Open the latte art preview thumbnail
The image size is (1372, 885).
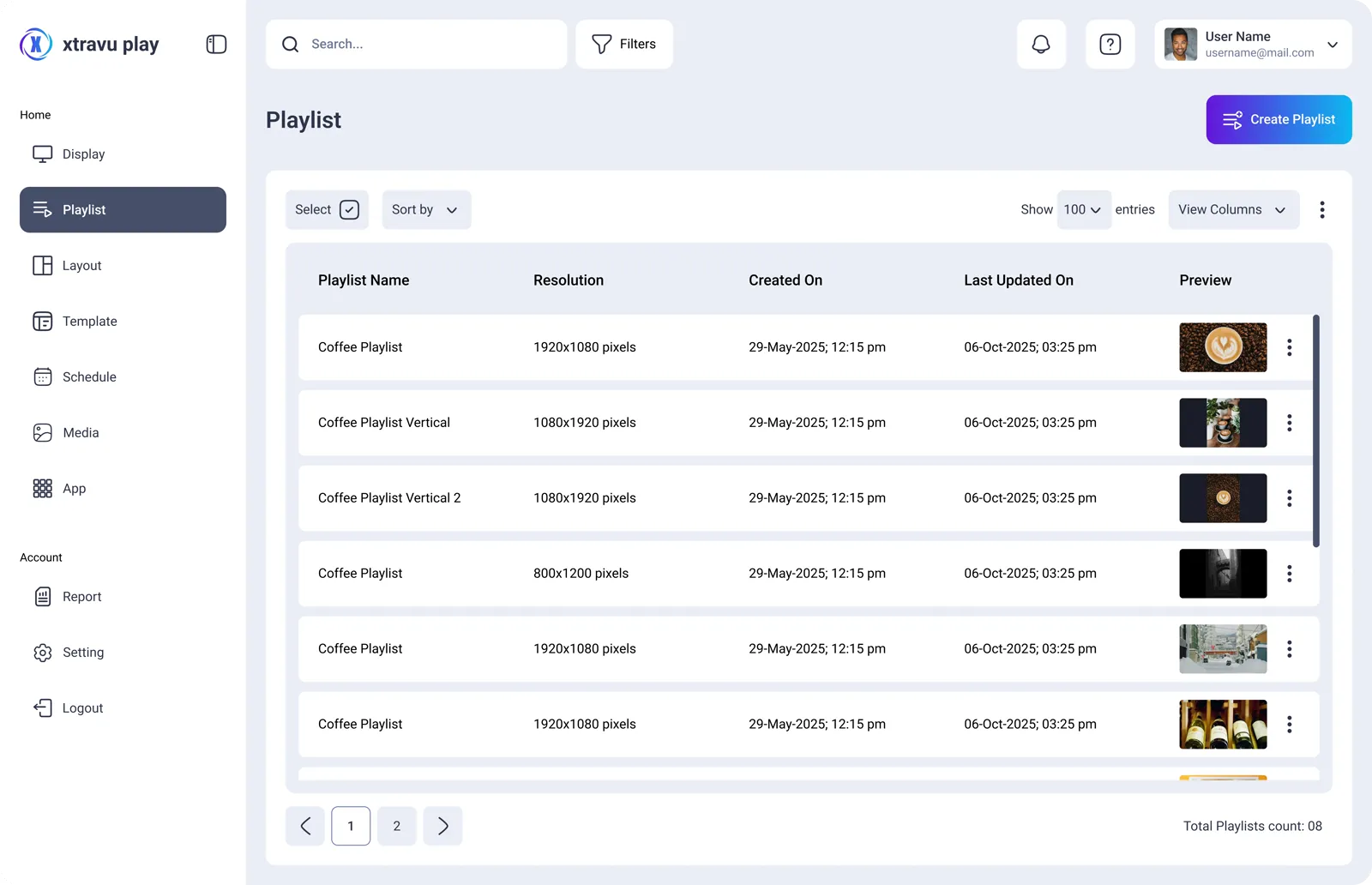[x=1223, y=347]
